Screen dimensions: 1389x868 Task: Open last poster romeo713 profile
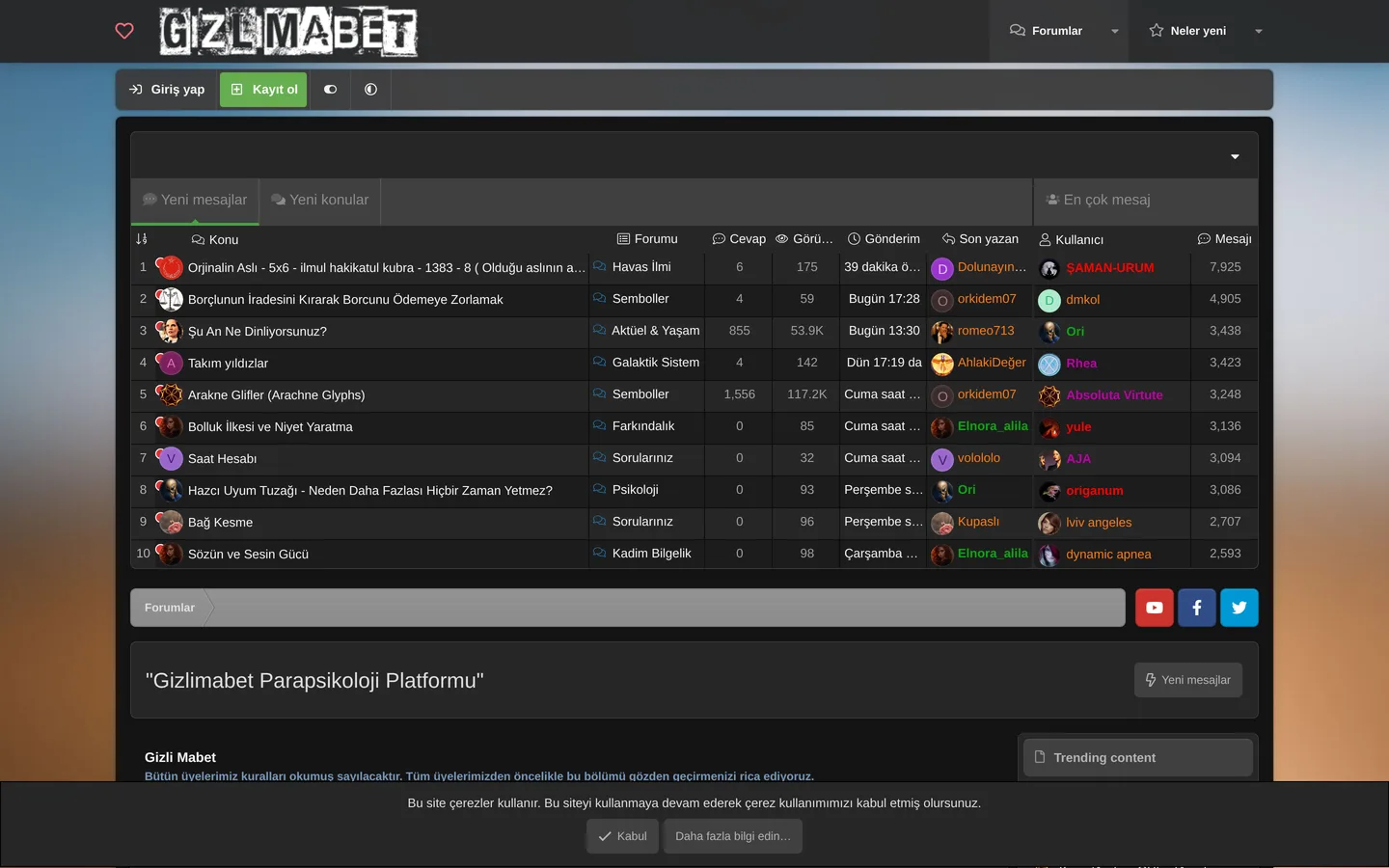coord(986,331)
